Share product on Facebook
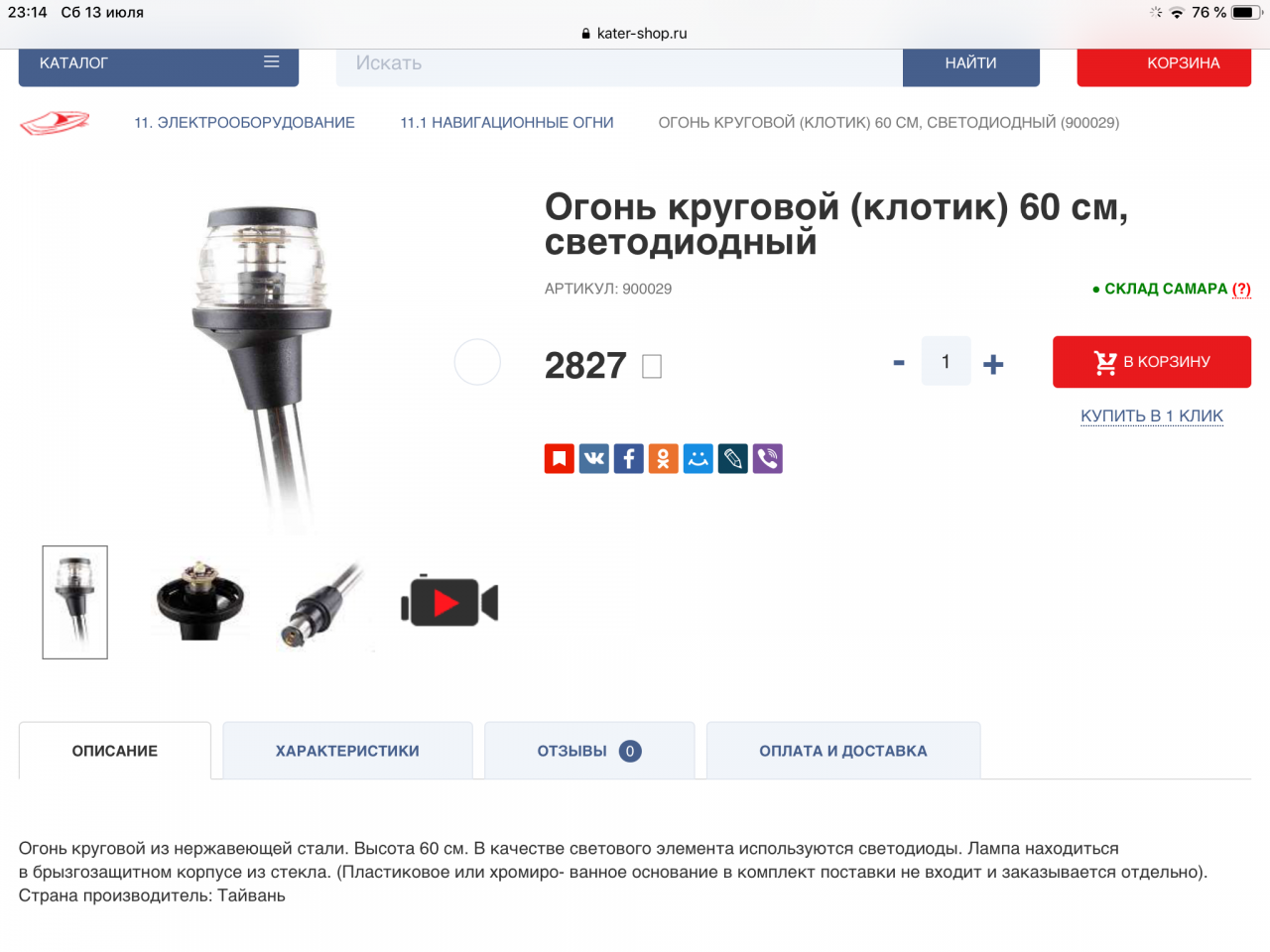This screenshot has height=952, width=1270. click(629, 458)
